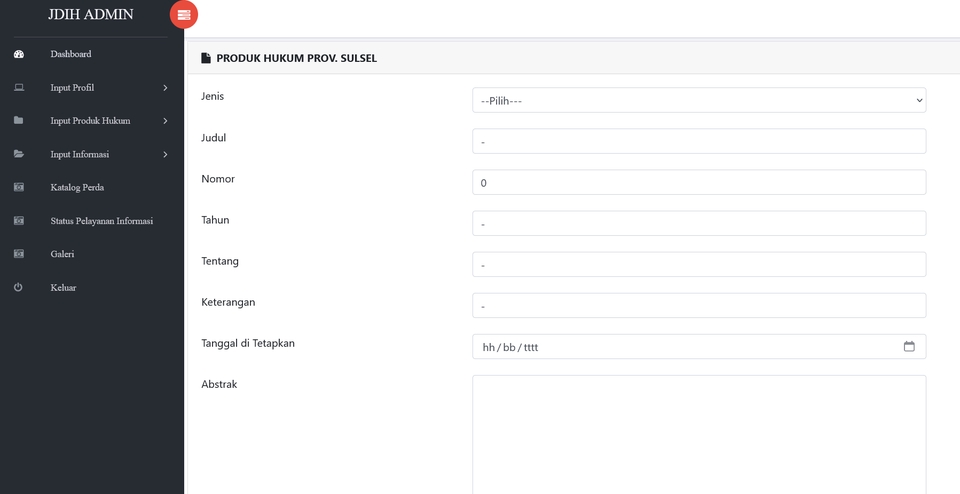The image size is (960, 494).
Task: Expand the Input Profil submenu chevron
Action: point(165,88)
